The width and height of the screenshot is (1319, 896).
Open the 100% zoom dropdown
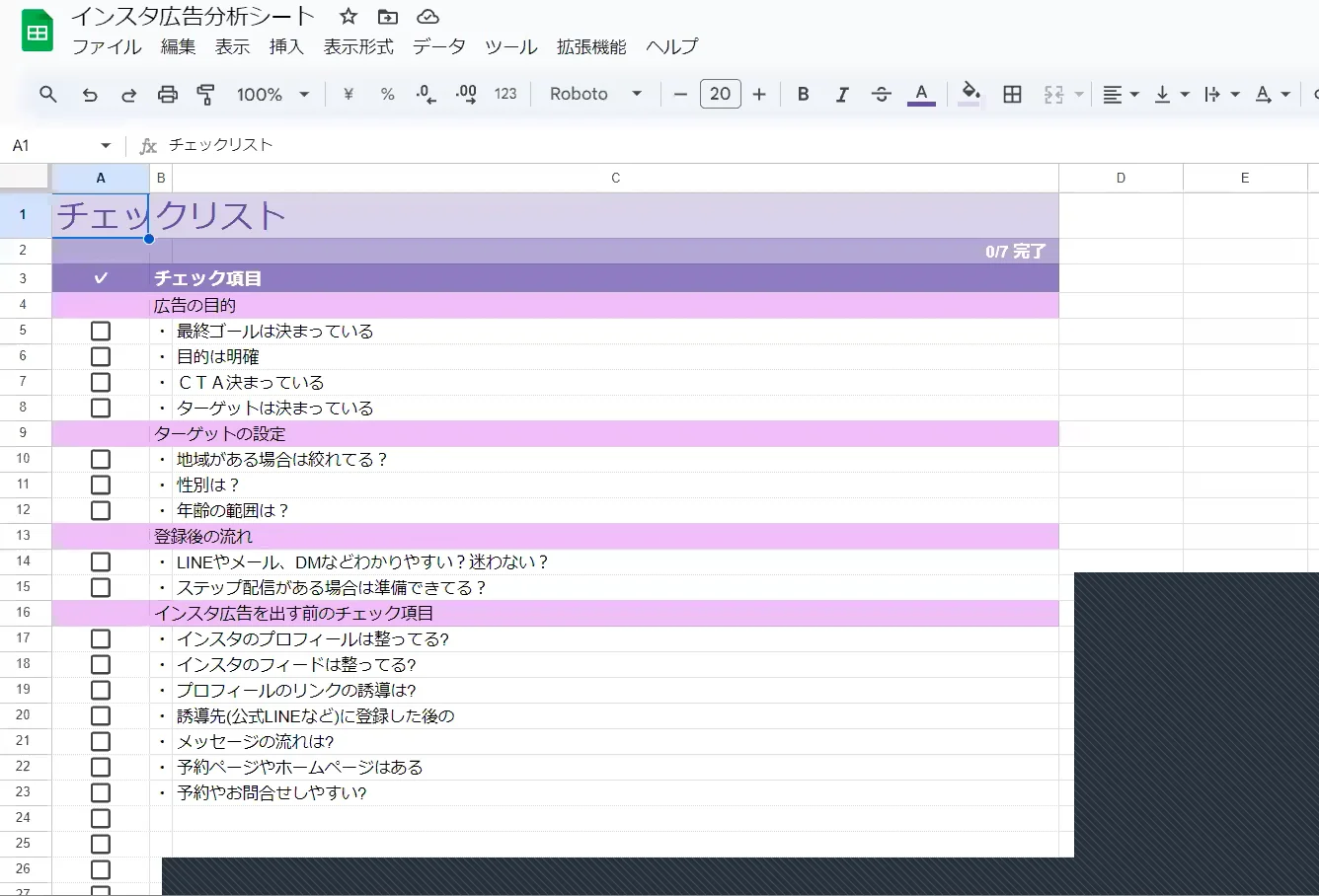[x=272, y=95]
